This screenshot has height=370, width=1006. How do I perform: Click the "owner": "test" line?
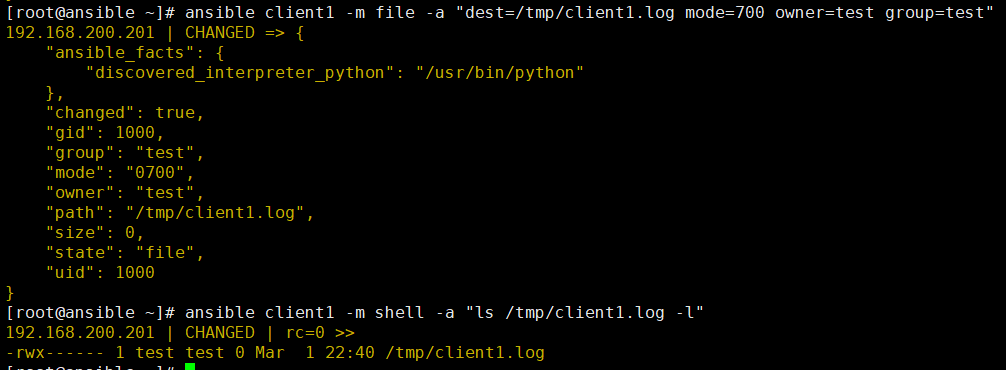125,193
